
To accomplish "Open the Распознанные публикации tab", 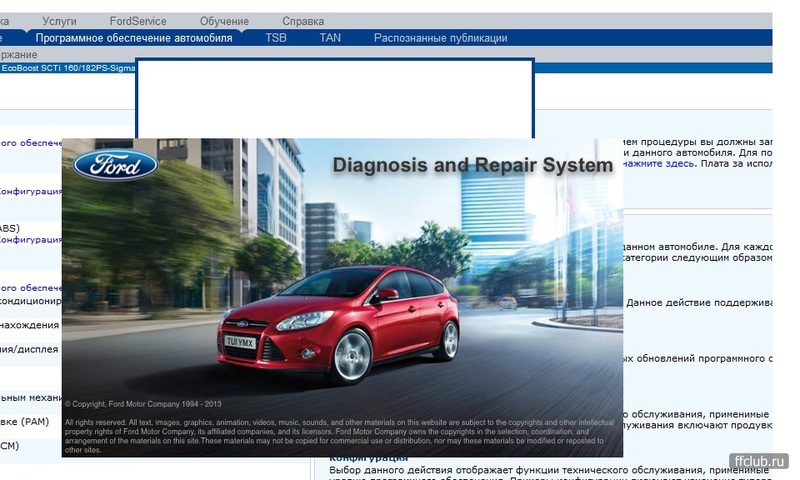I will click(440, 38).
